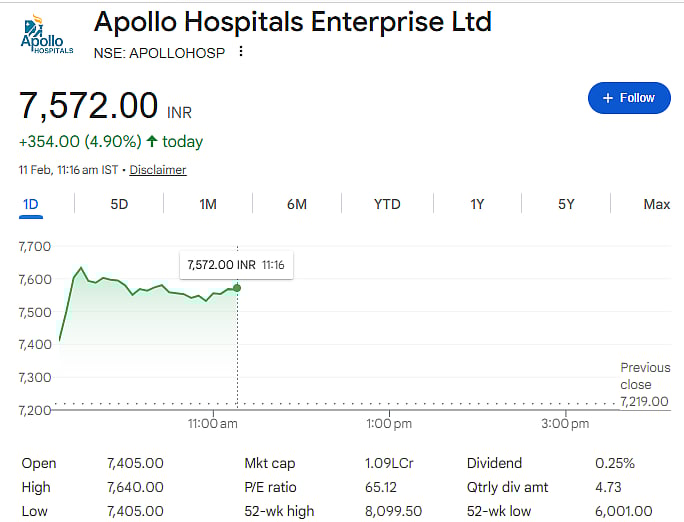
Task: Select the Max chart range
Action: point(656,204)
